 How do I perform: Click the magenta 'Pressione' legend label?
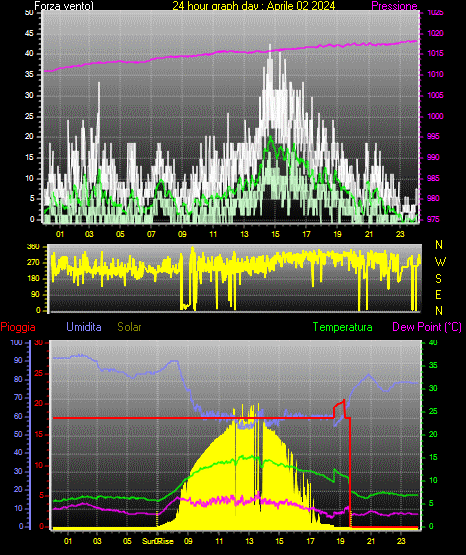tap(394, 6)
